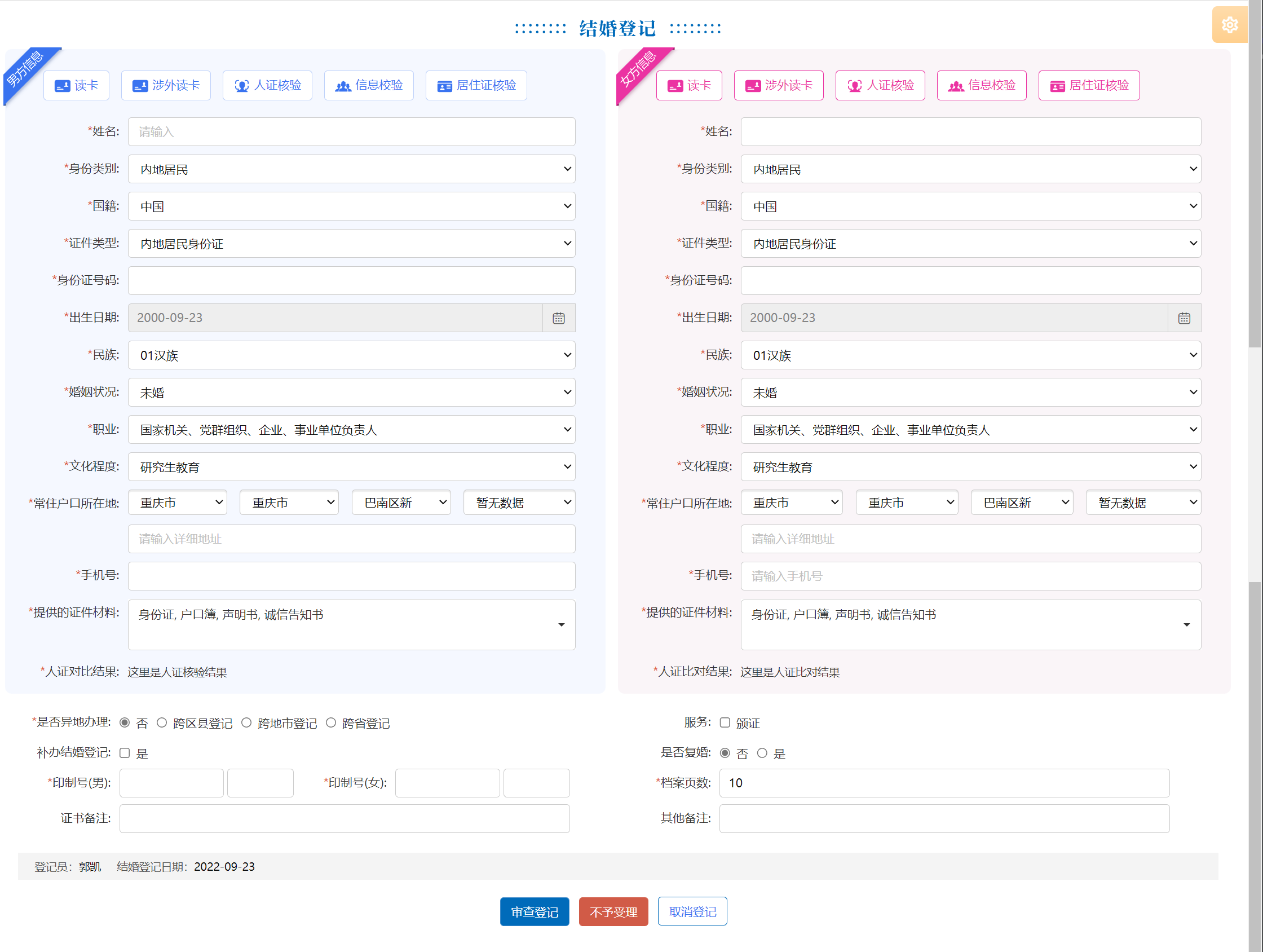
Task: Open male 证件类型 dropdown
Action: 352,243
